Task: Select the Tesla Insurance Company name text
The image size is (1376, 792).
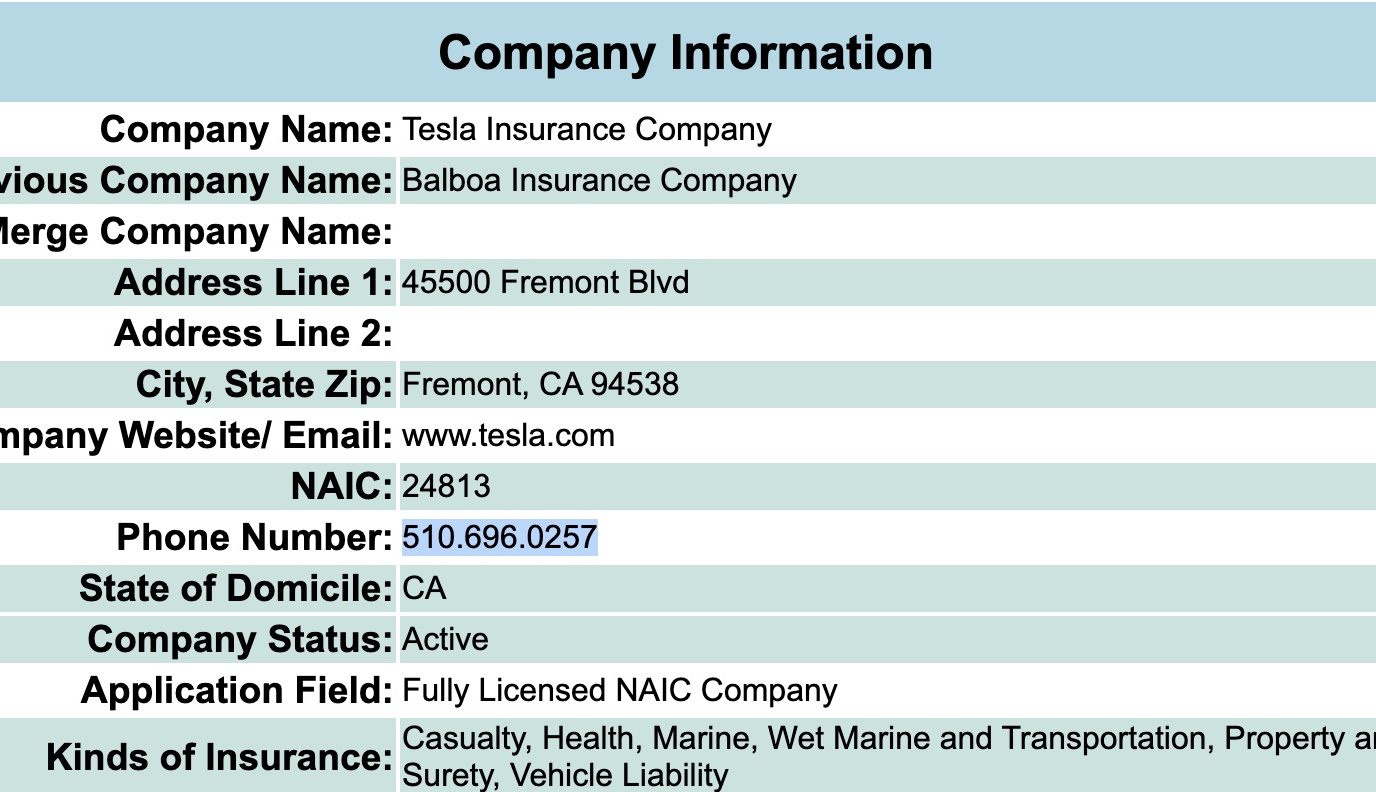Action: point(587,130)
